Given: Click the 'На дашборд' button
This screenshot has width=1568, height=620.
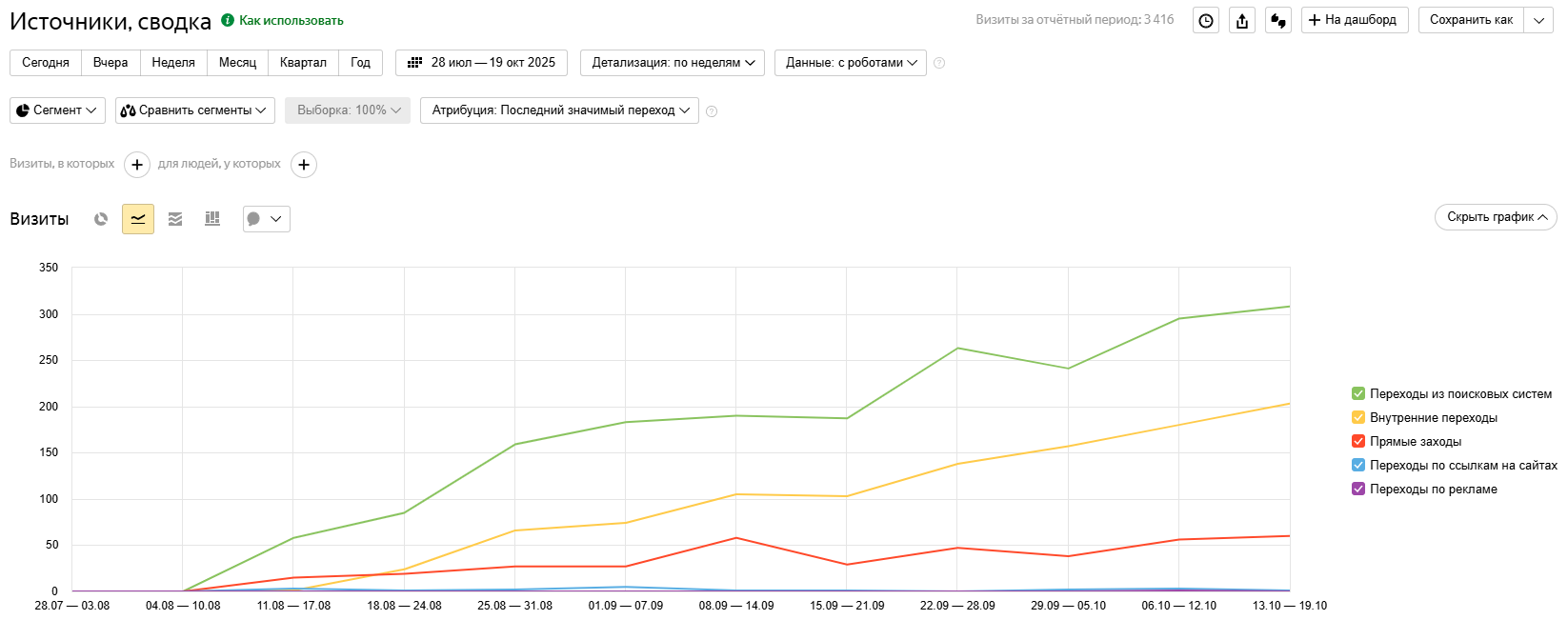Looking at the screenshot, I should point(1352,20).
